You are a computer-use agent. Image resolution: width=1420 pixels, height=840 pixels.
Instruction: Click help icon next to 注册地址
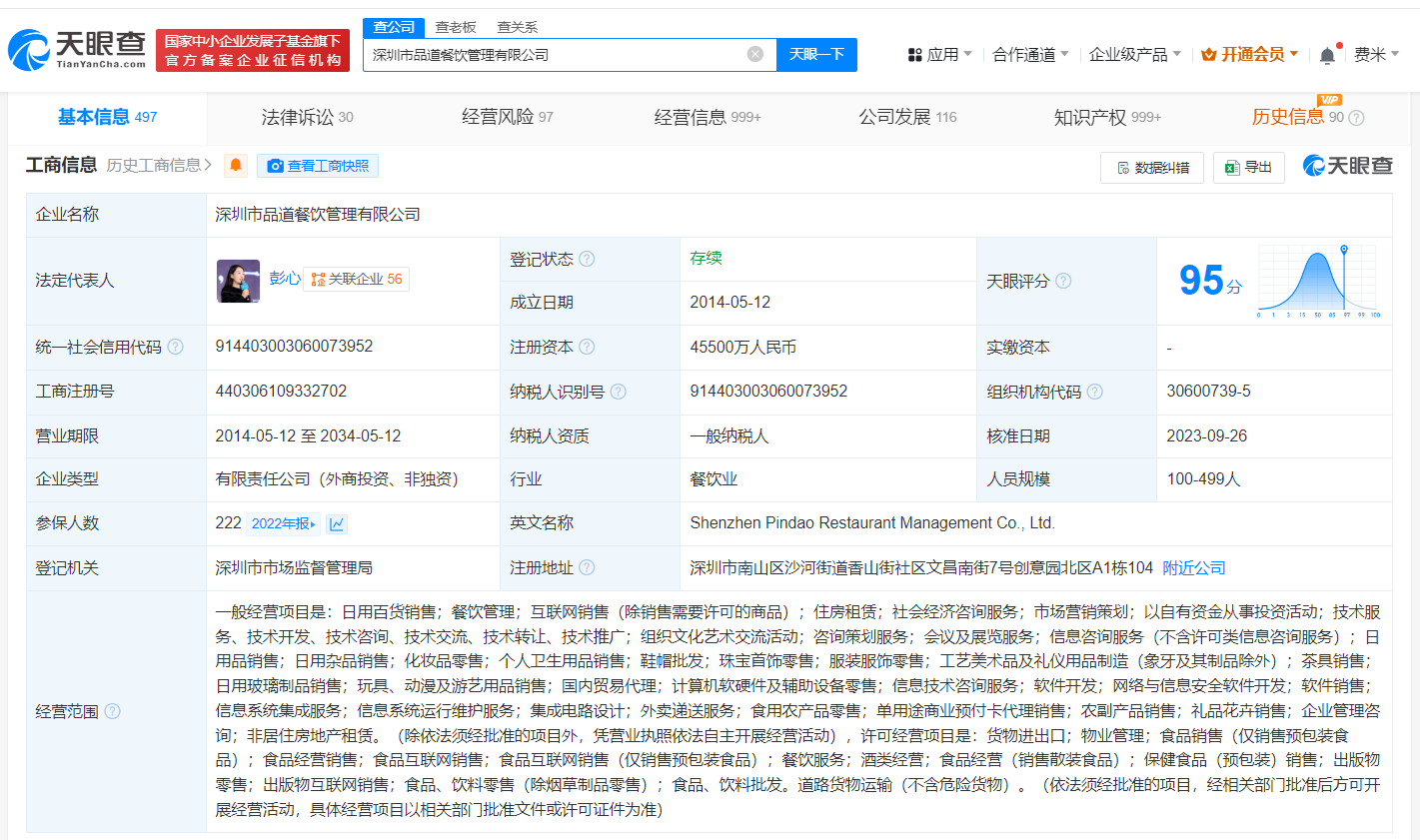tap(587, 567)
